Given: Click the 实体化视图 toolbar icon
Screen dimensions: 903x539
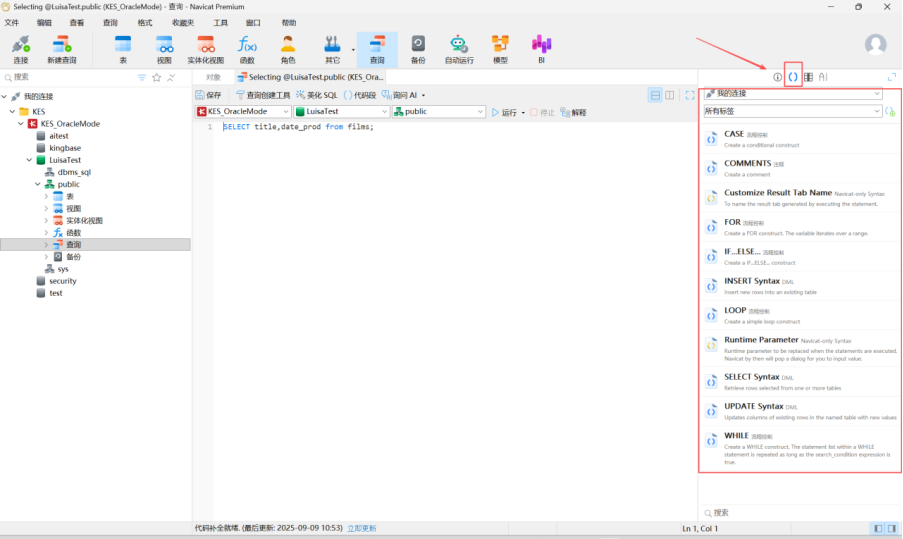Looking at the screenshot, I should point(206,48).
